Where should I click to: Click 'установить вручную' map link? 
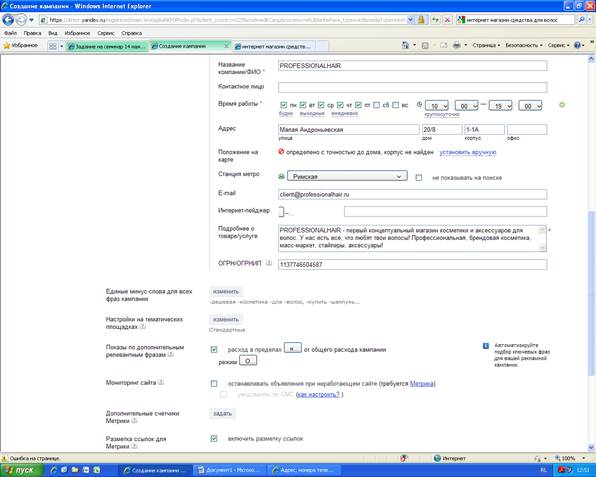click(468, 152)
